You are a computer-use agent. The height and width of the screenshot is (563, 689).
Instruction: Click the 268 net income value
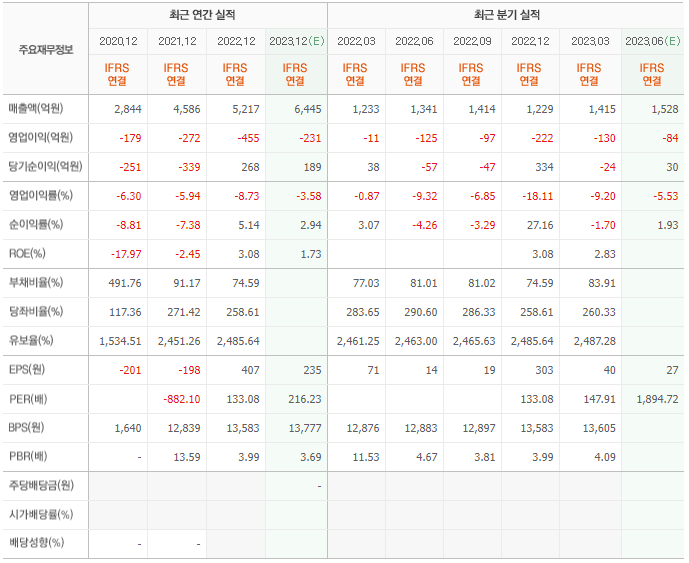coord(250,167)
